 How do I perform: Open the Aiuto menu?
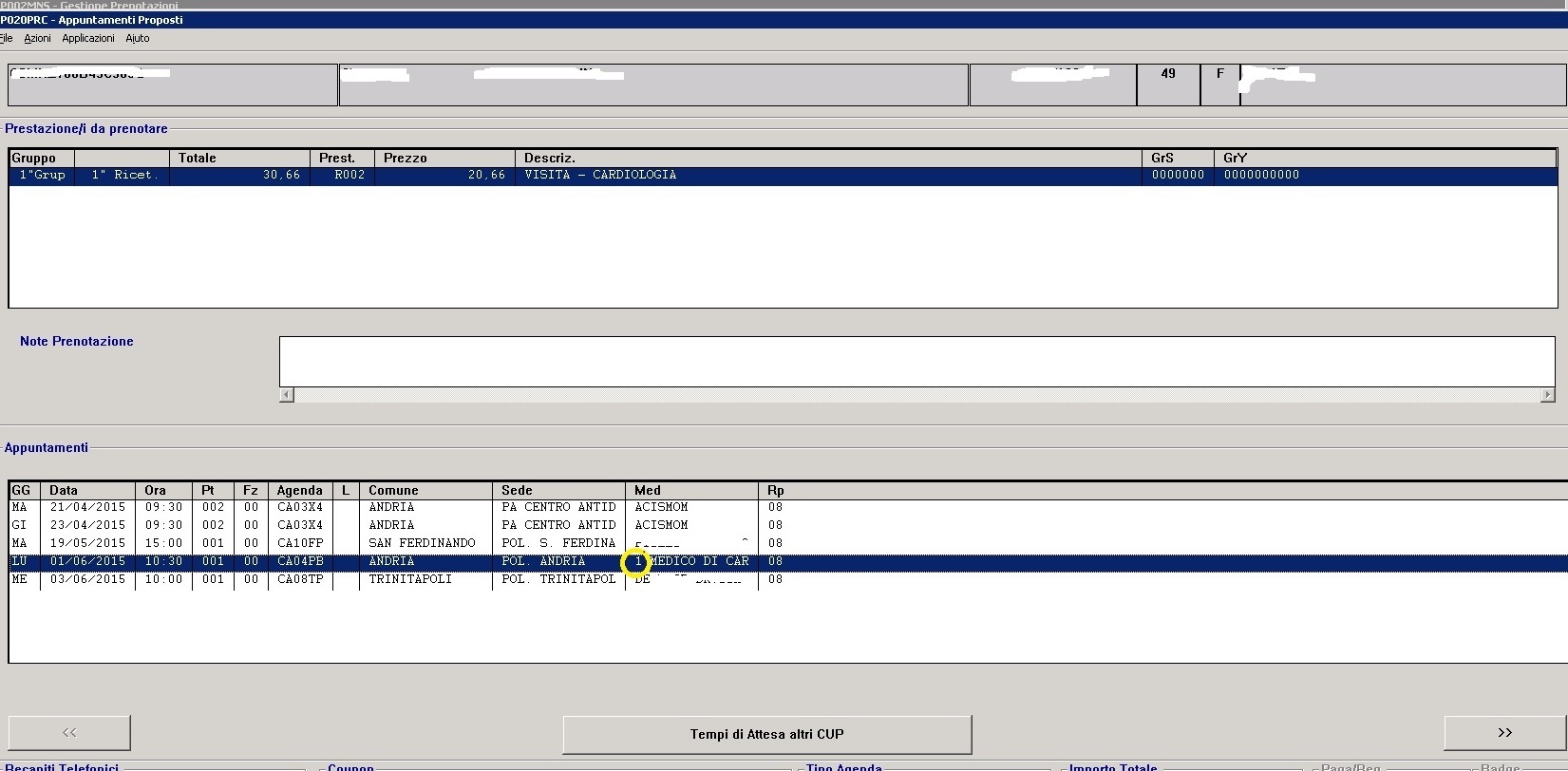(138, 38)
